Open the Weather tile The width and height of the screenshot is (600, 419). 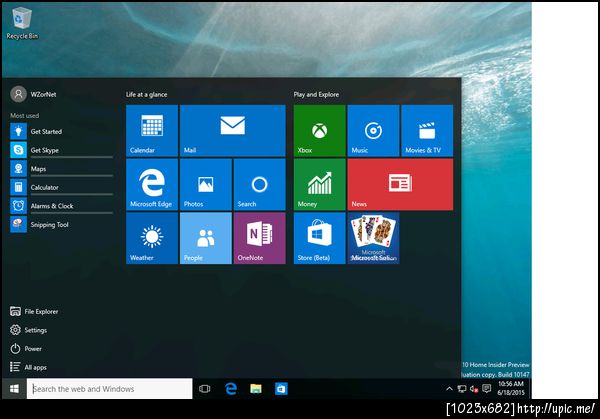click(x=152, y=238)
